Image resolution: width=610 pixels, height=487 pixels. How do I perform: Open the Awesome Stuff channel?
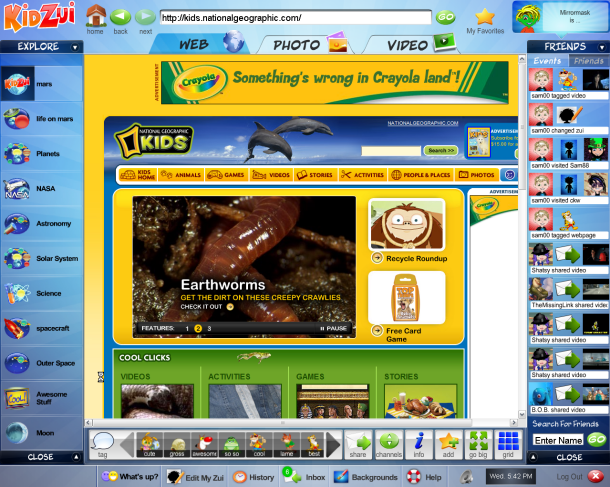click(42, 398)
